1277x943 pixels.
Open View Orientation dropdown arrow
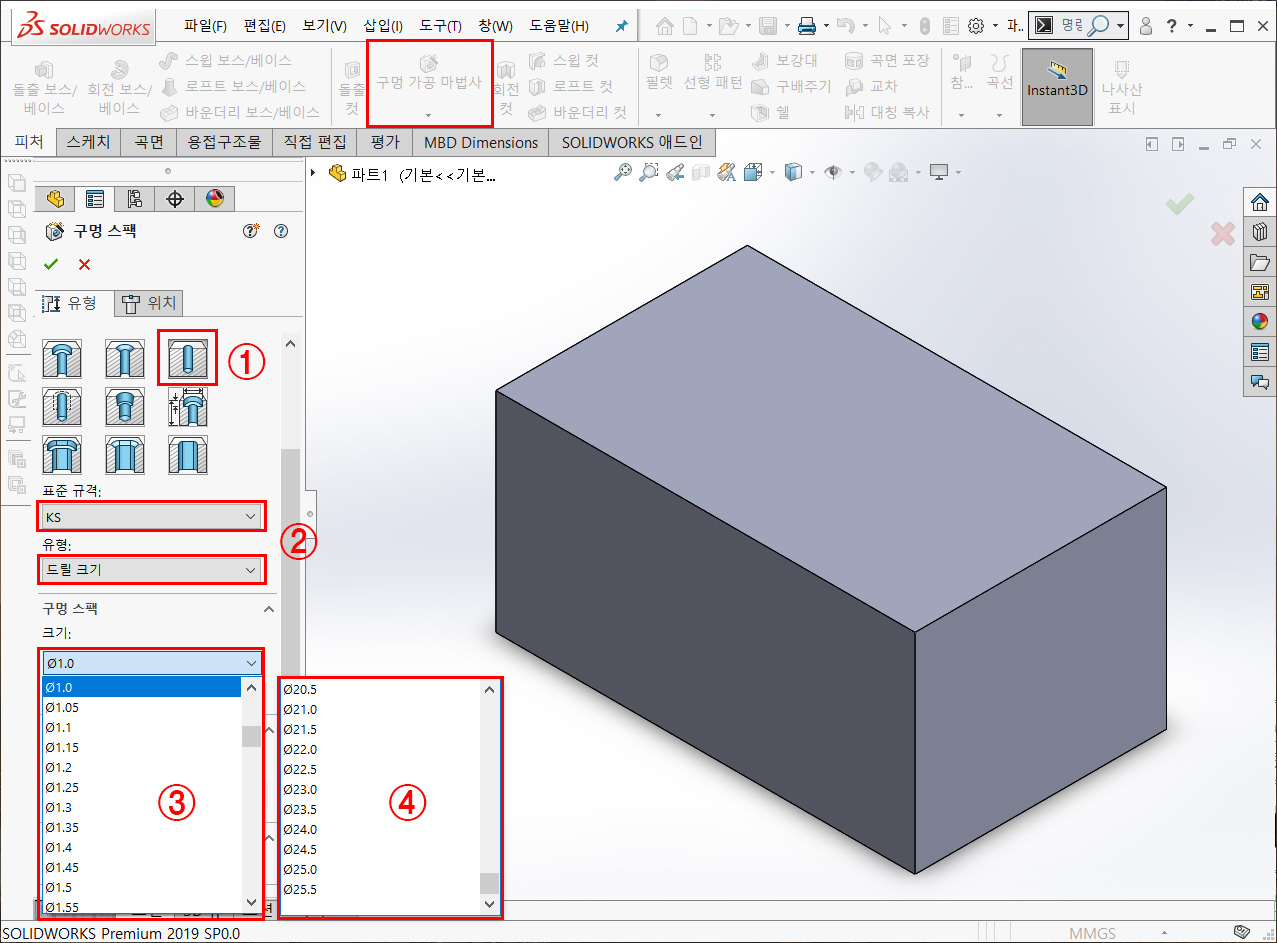tap(773, 172)
